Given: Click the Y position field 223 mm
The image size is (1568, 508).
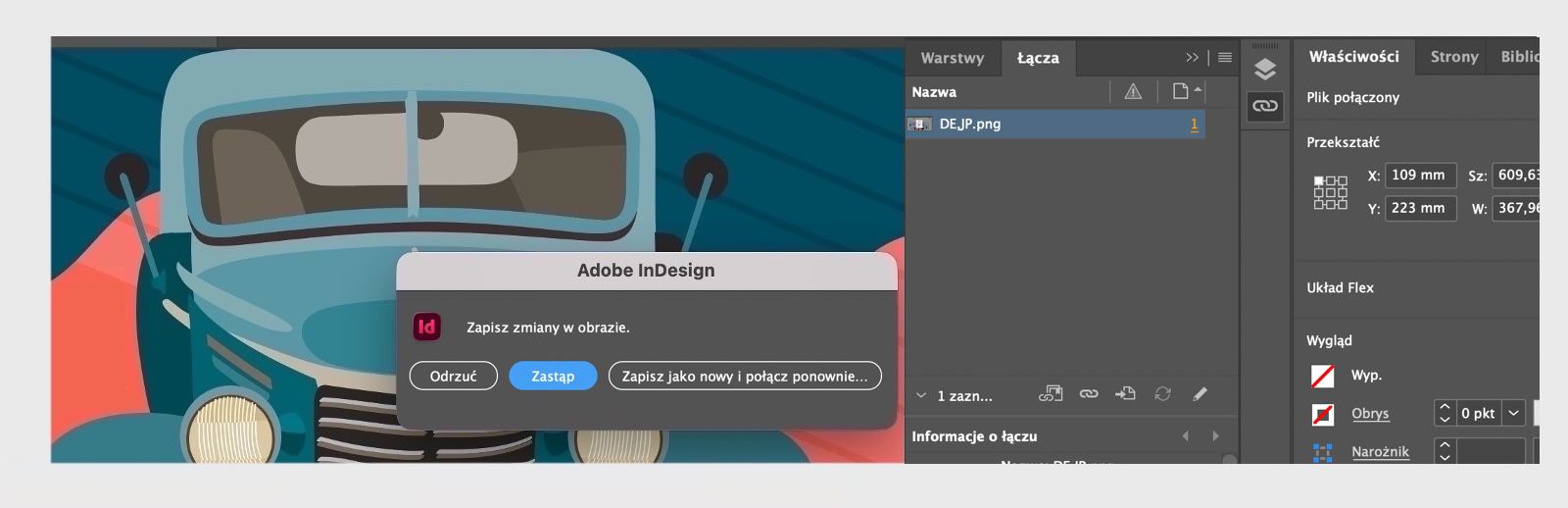Looking at the screenshot, I should [x=1420, y=208].
